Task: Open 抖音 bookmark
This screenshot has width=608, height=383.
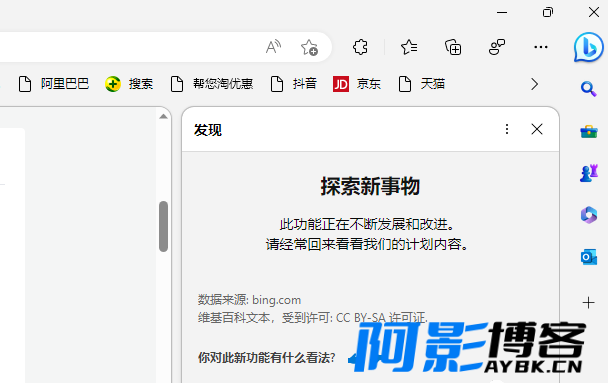Action: tap(294, 84)
